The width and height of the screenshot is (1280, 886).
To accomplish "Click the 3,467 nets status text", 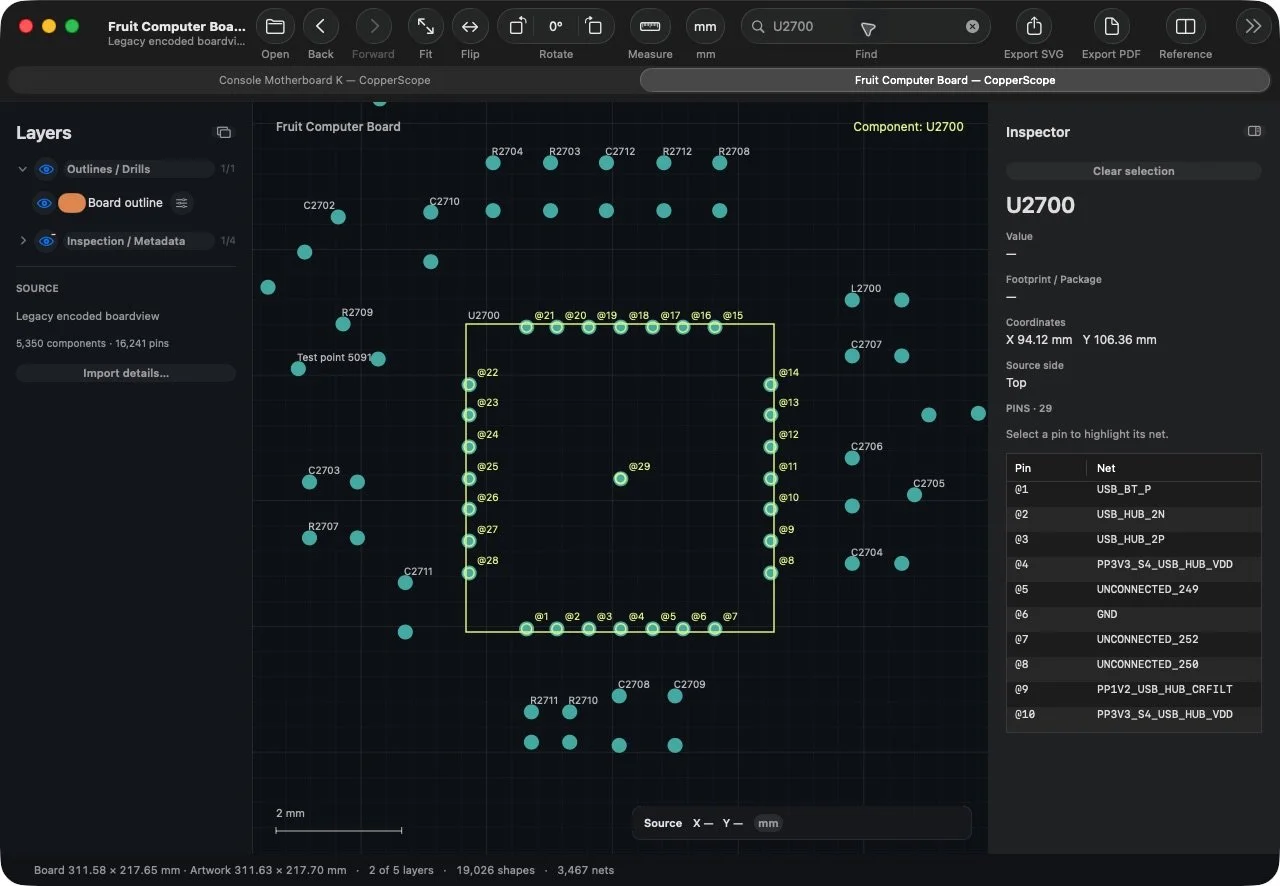I will (x=585, y=870).
